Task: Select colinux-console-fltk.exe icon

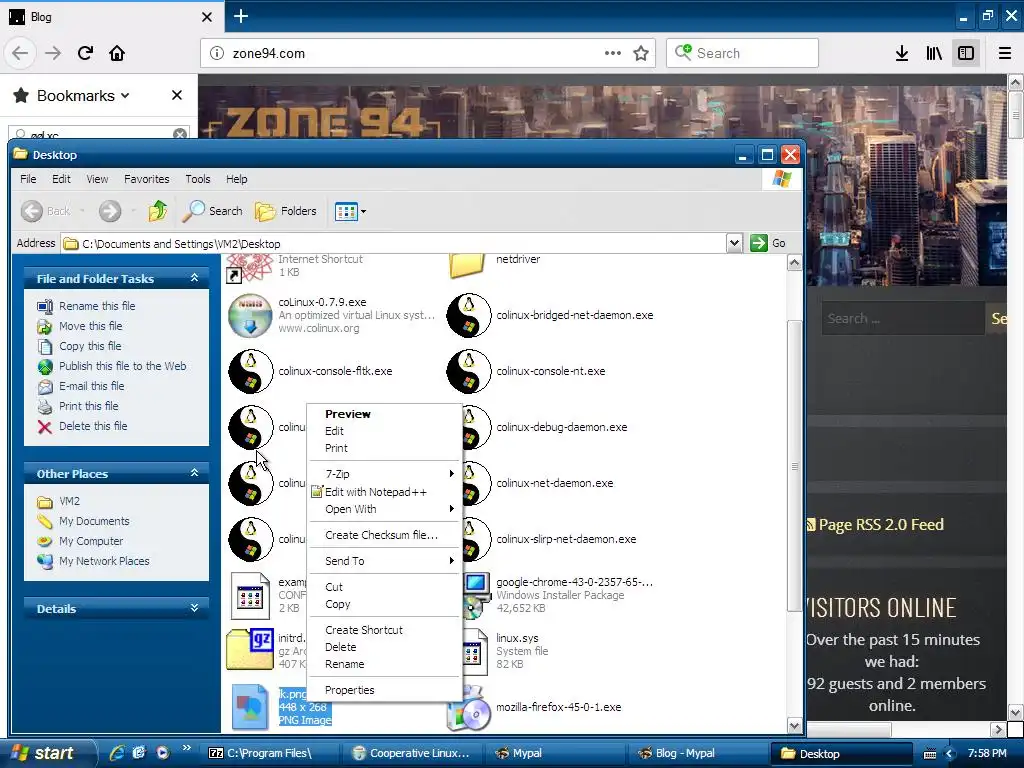Action: click(x=250, y=371)
